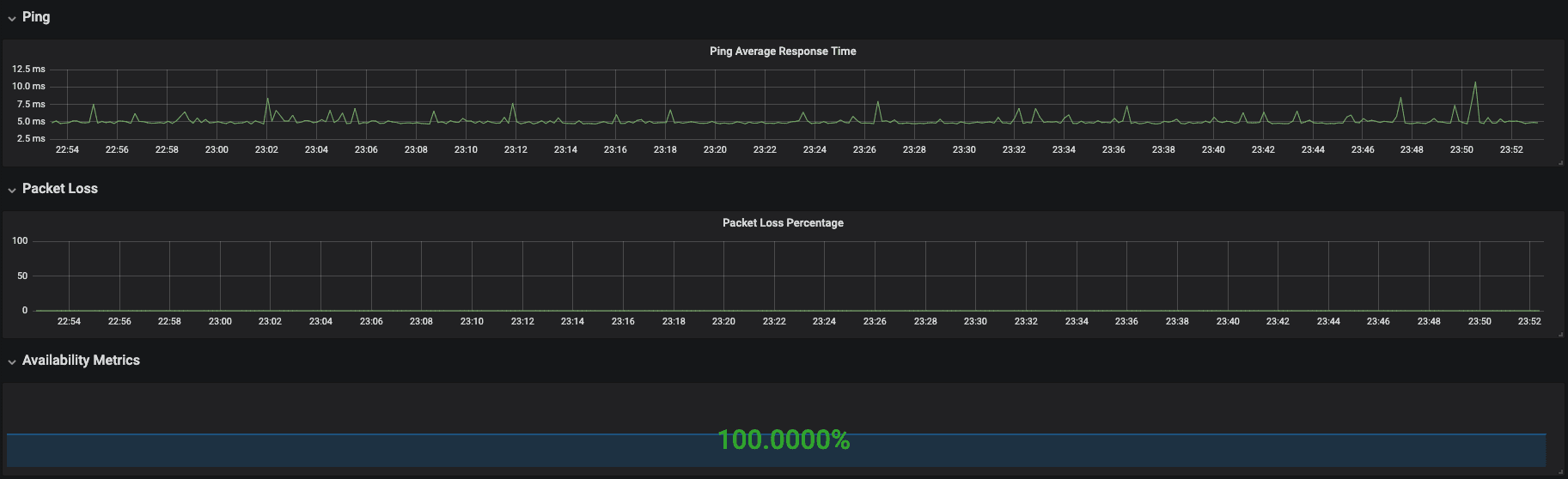Click the ping spike at 23:02

tap(267, 99)
